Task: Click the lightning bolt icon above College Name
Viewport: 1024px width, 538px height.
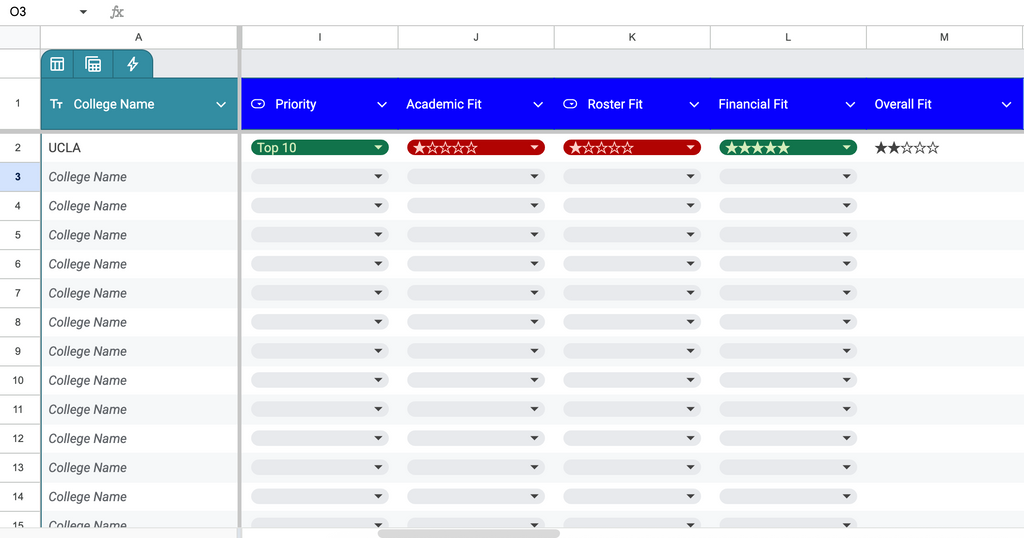Action: pyautogui.click(x=133, y=64)
